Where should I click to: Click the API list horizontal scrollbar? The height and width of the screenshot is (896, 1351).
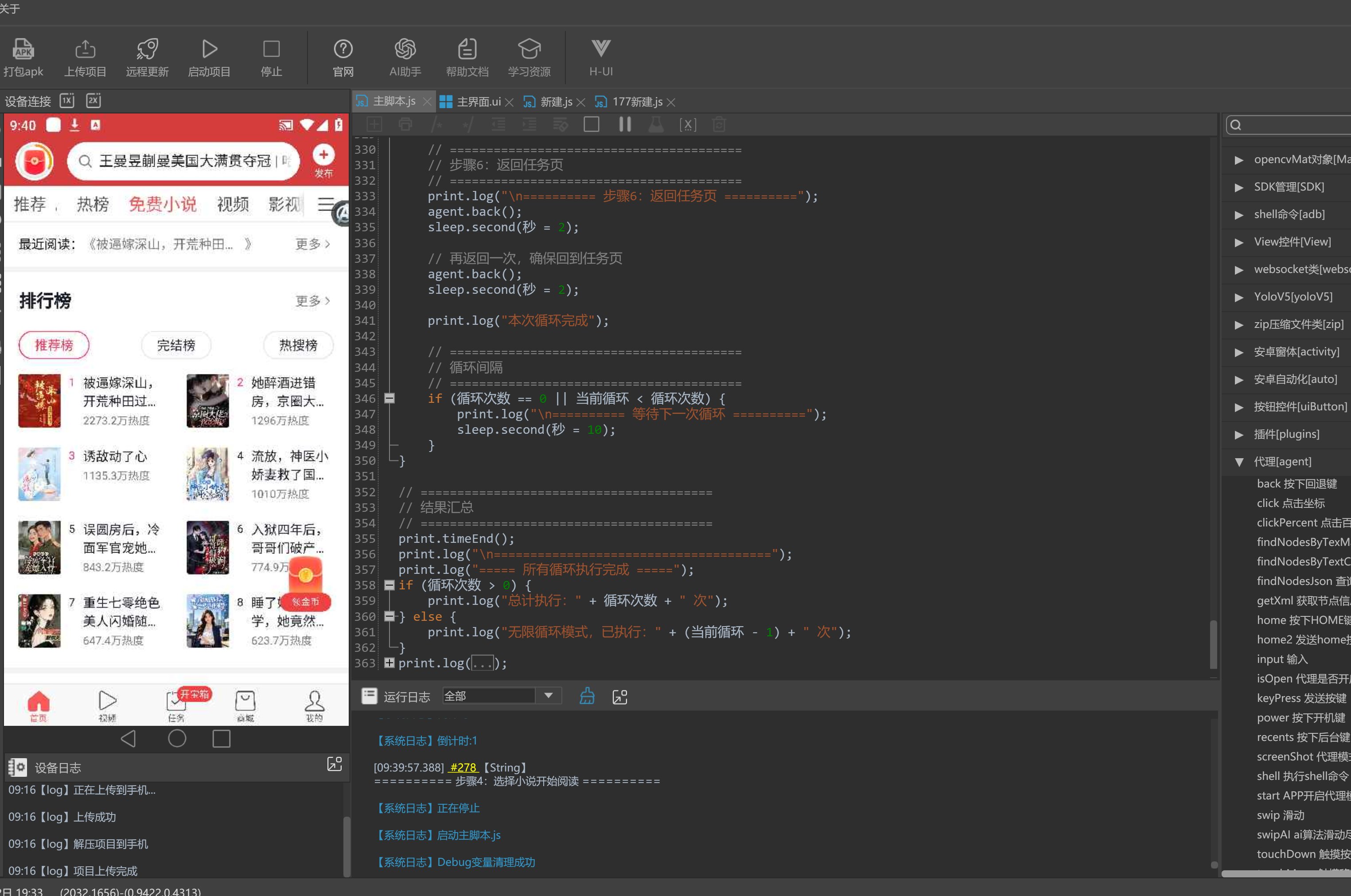tap(1286, 873)
